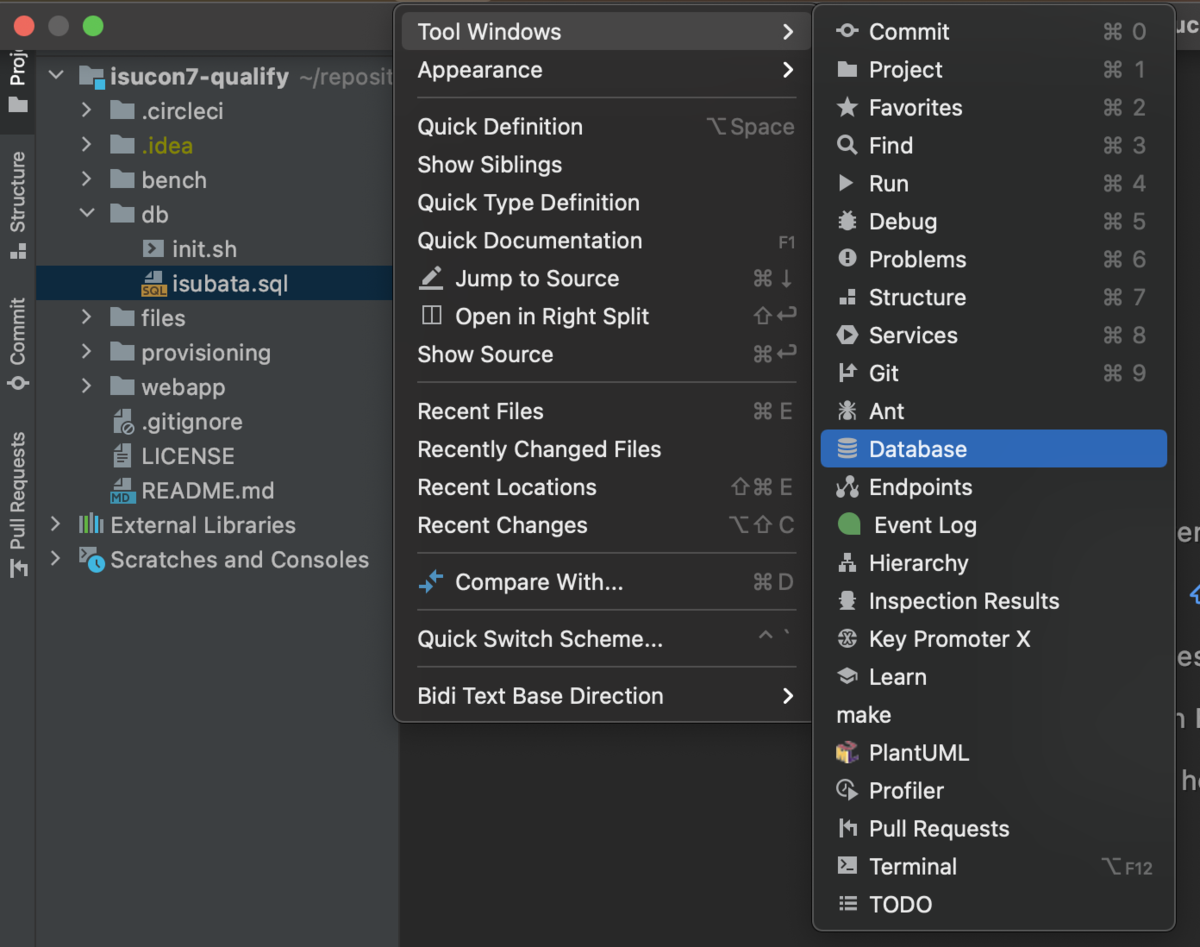Open the Structure side tab
This screenshot has width=1200, height=947.
click(18, 204)
